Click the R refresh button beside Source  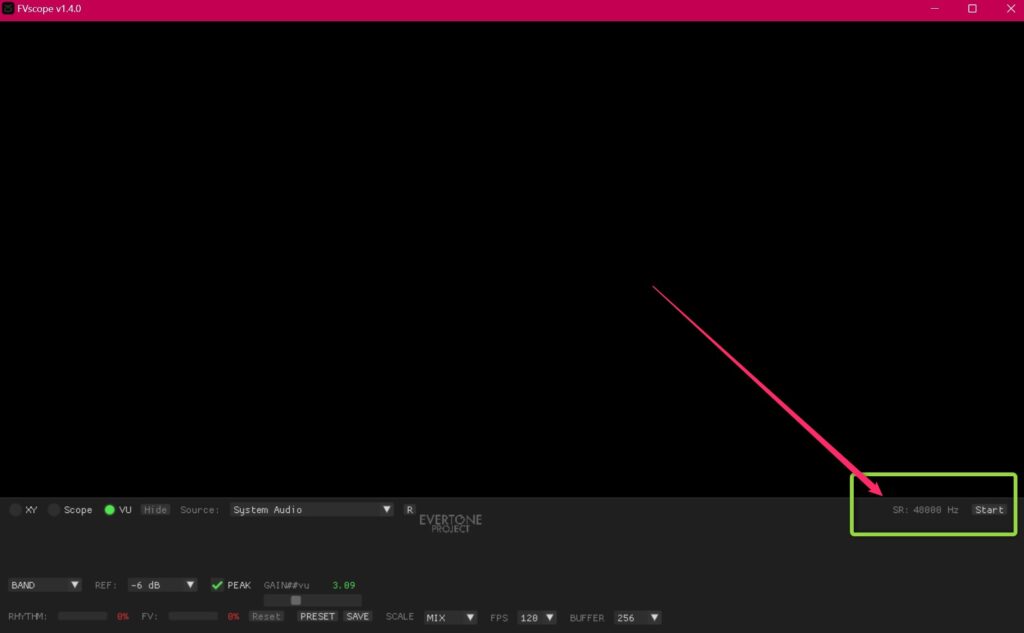(x=409, y=510)
